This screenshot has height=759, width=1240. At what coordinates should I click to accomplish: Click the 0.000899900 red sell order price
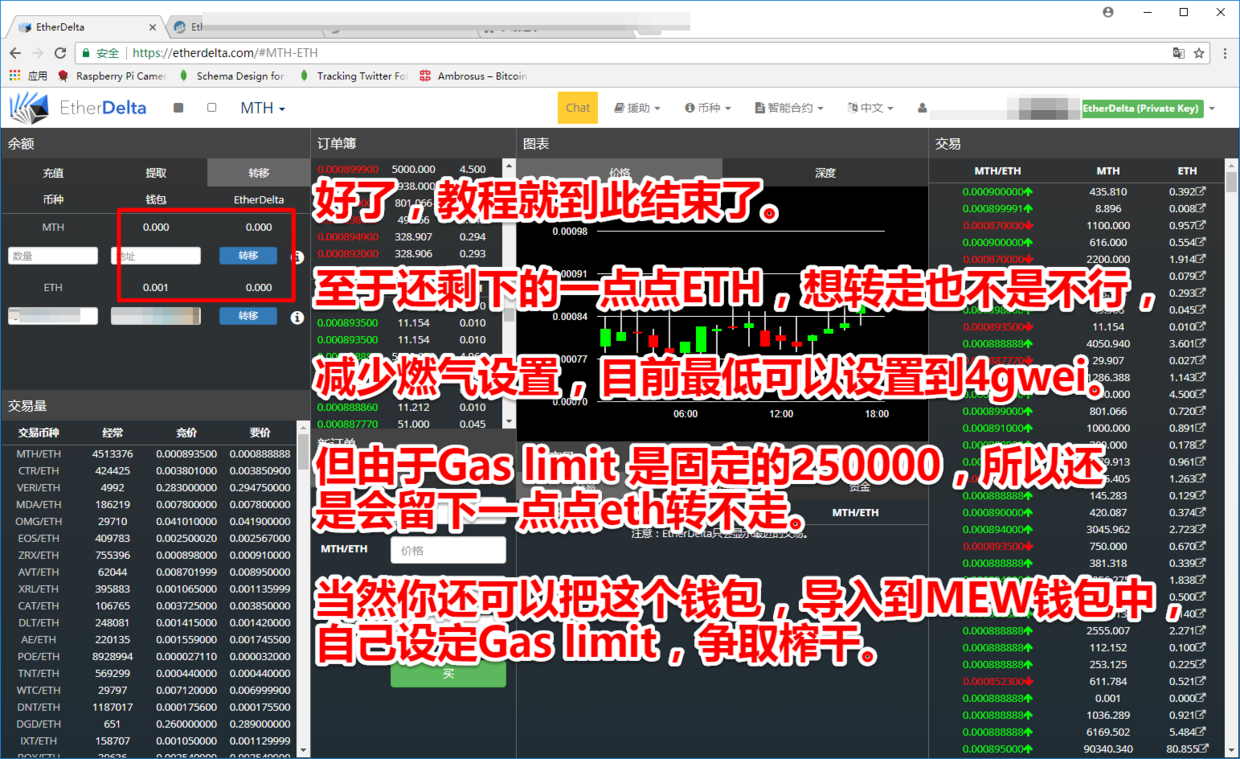(348, 169)
